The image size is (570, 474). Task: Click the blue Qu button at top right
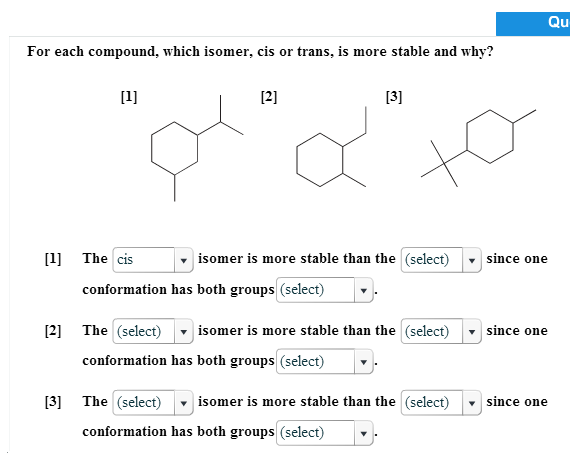pyautogui.click(x=533, y=24)
